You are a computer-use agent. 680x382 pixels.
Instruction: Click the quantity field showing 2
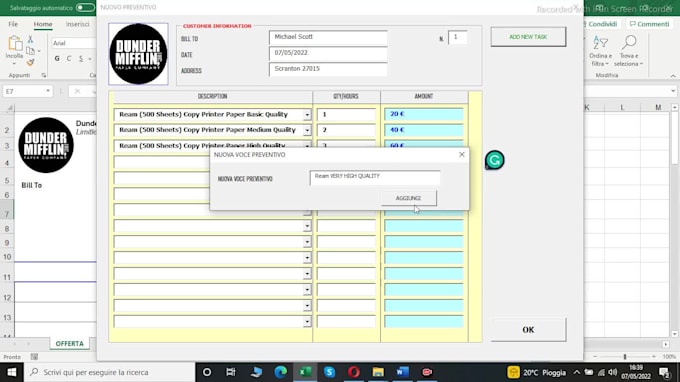[346, 130]
